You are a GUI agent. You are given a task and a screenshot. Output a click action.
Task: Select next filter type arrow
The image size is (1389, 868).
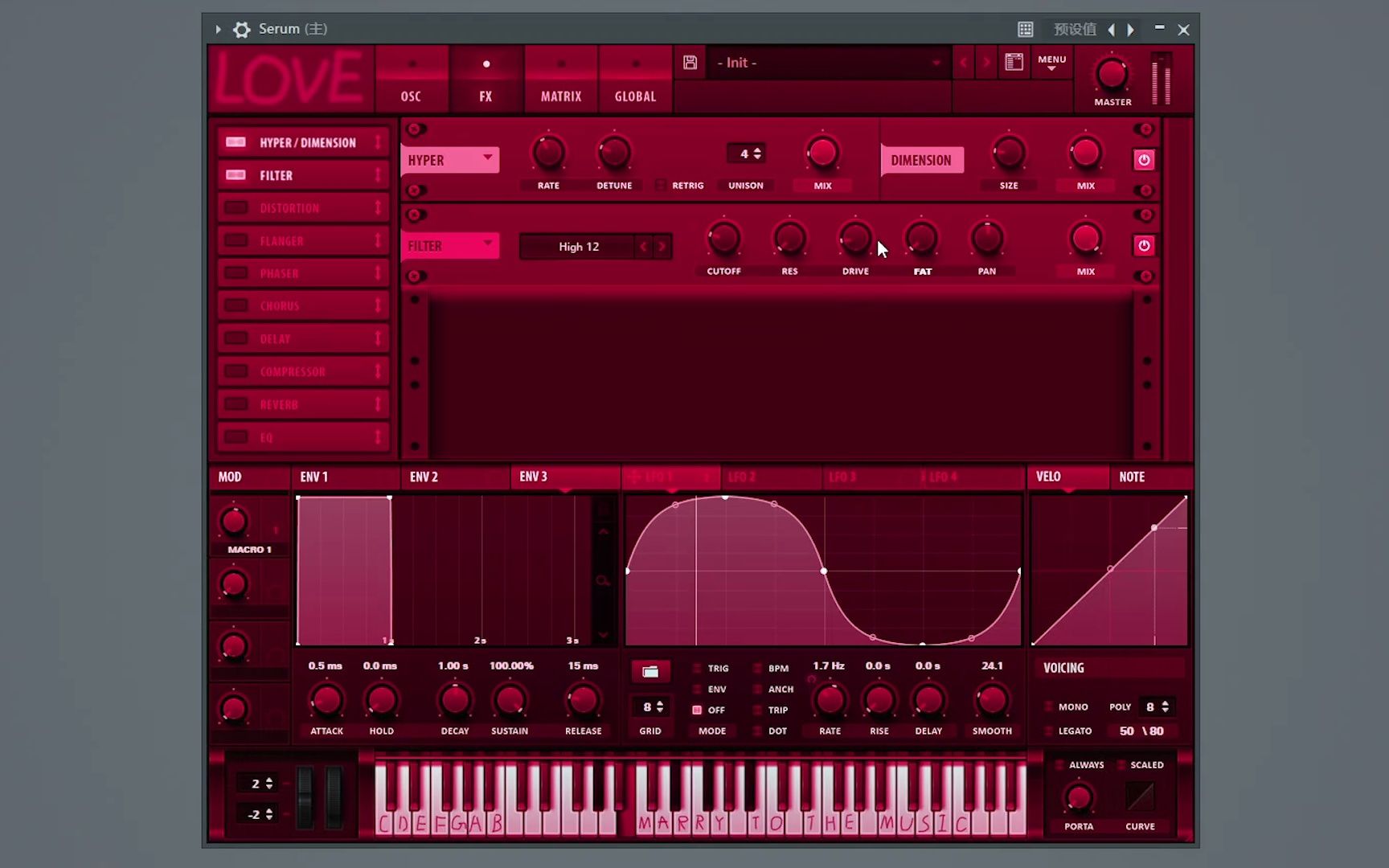(662, 247)
